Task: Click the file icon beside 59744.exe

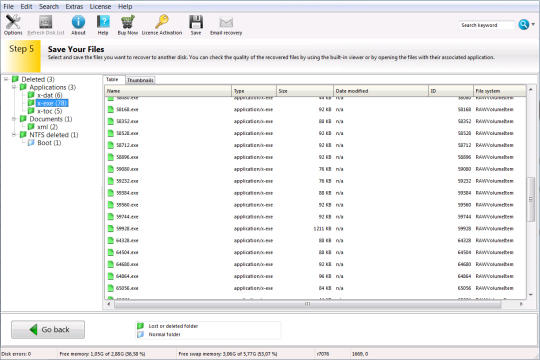Action: (111, 217)
